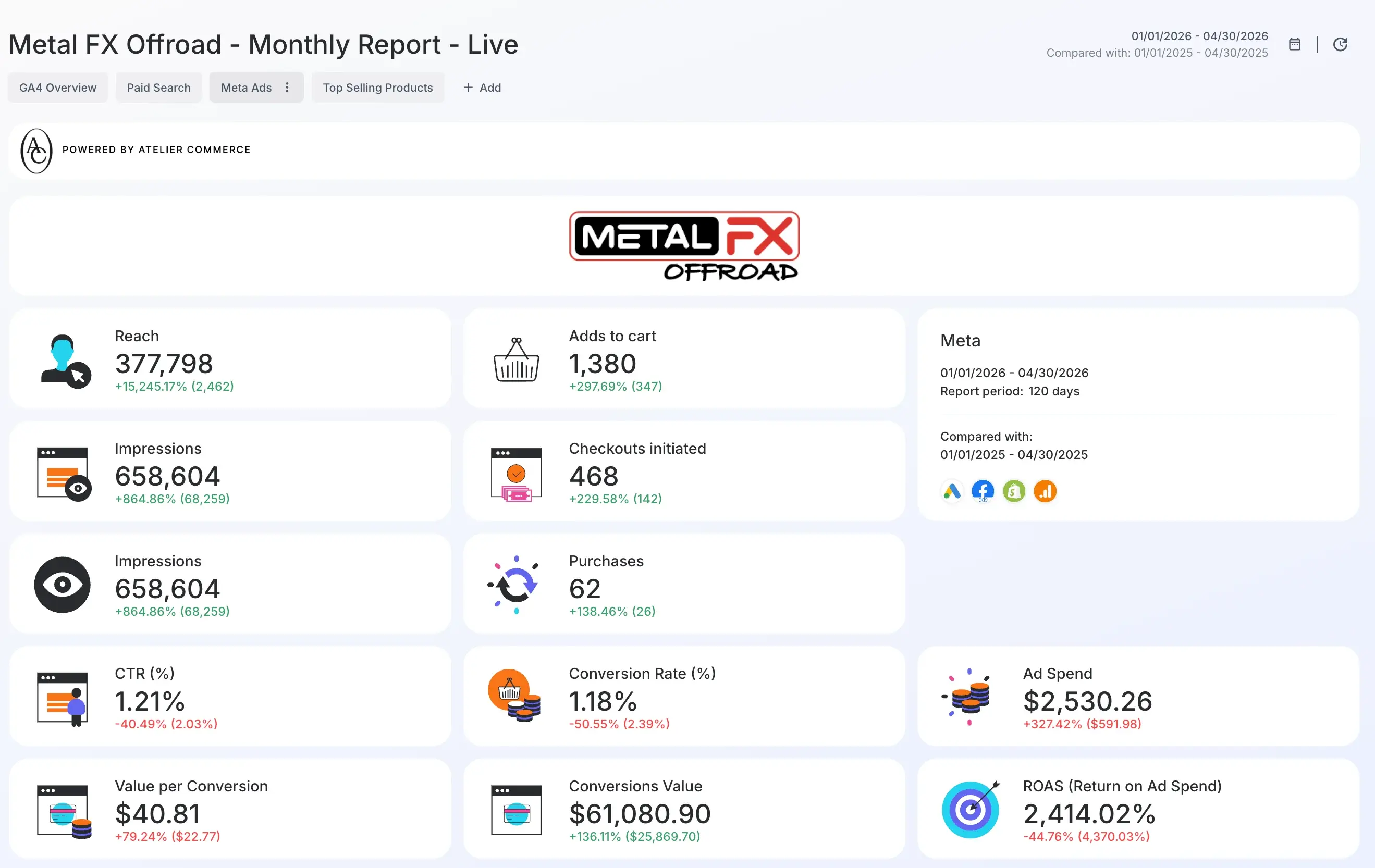This screenshot has width=1375, height=868.
Task: Click the Adds to cart basket icon
Action: 516,359
